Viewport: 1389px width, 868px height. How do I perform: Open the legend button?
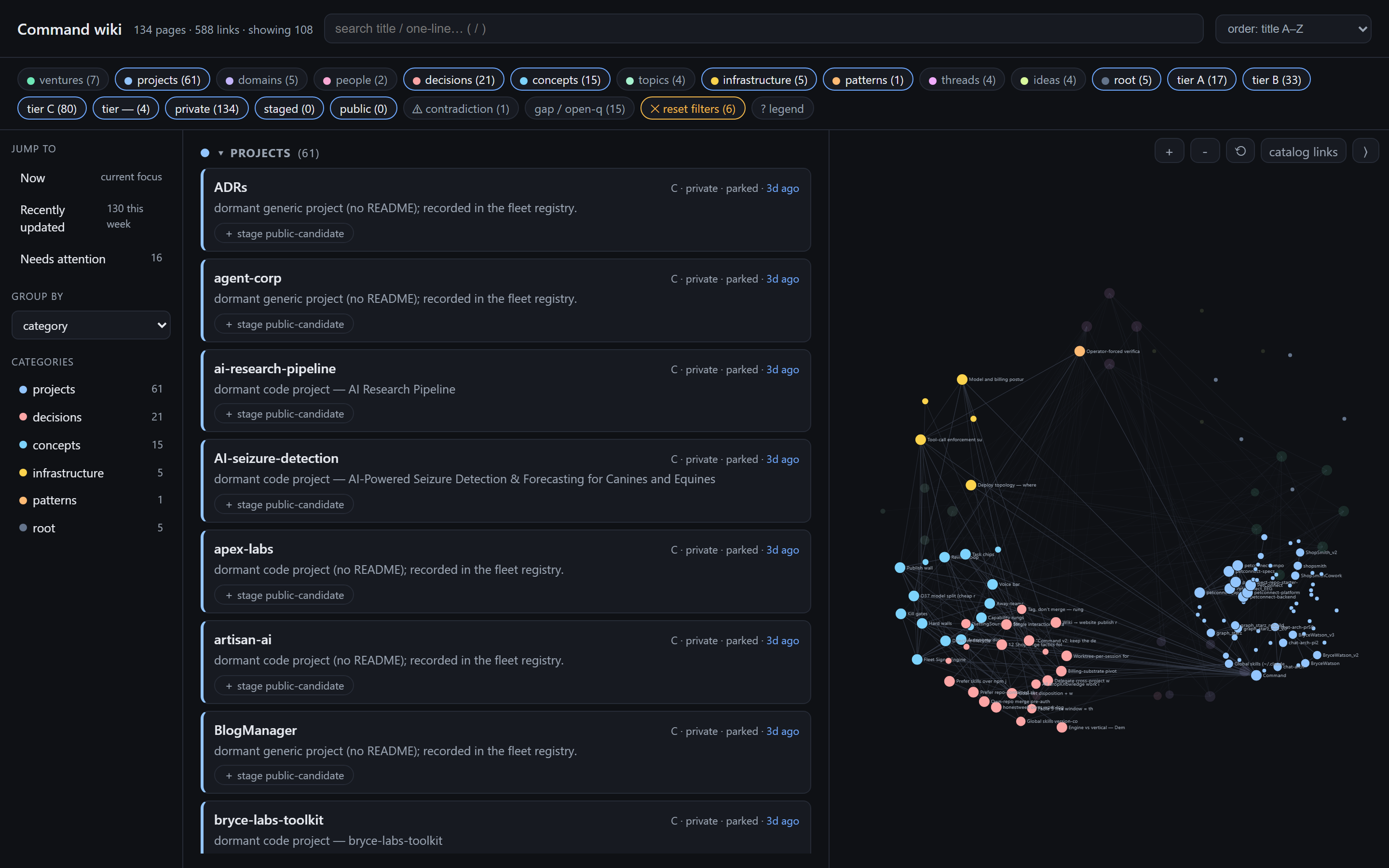[x=782, y=108]
